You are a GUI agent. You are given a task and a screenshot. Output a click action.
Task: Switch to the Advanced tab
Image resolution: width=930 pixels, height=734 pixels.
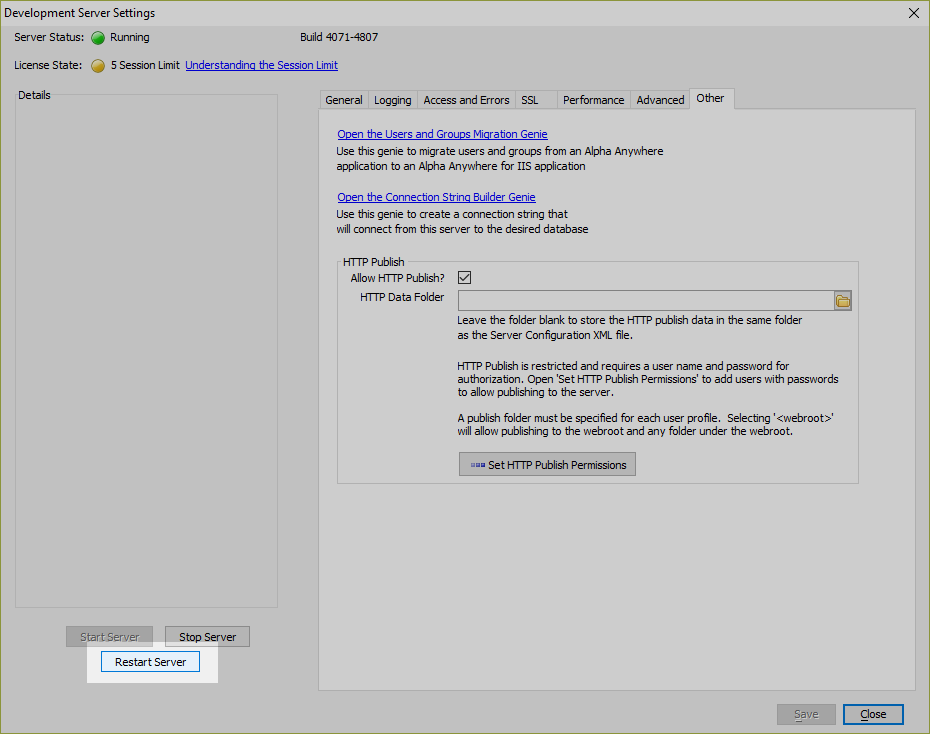660,100
